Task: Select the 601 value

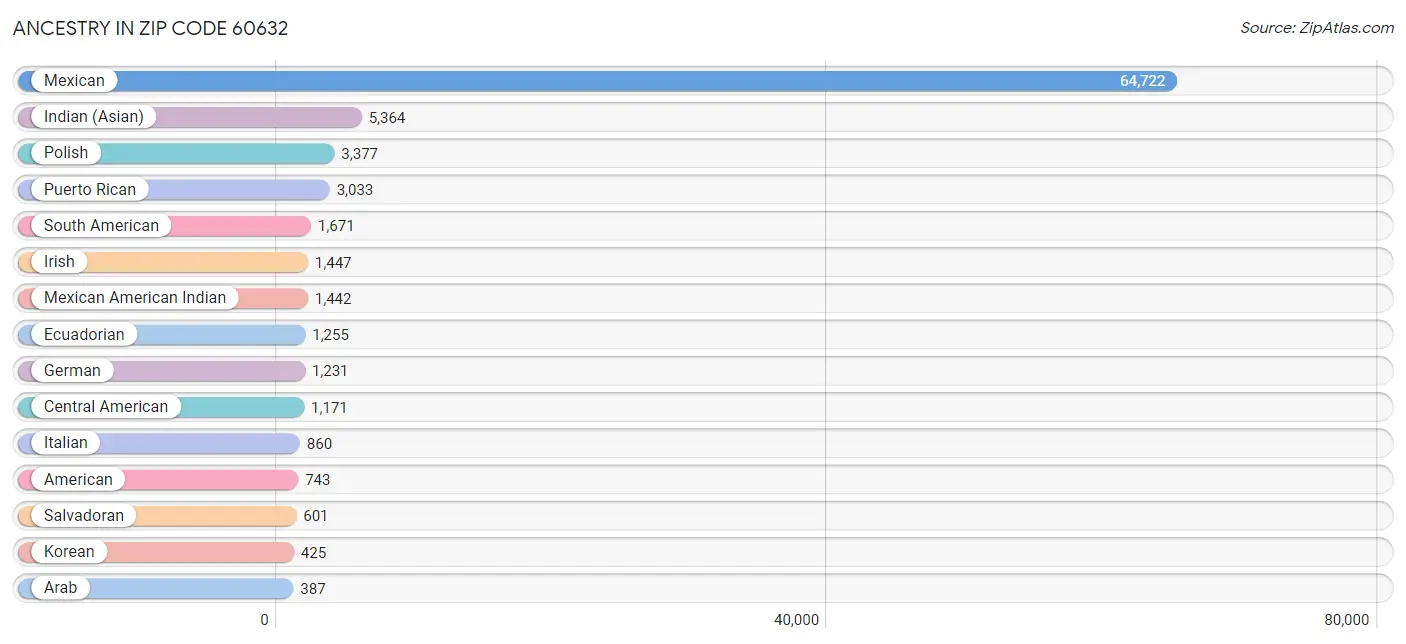Action: [316, 516]
